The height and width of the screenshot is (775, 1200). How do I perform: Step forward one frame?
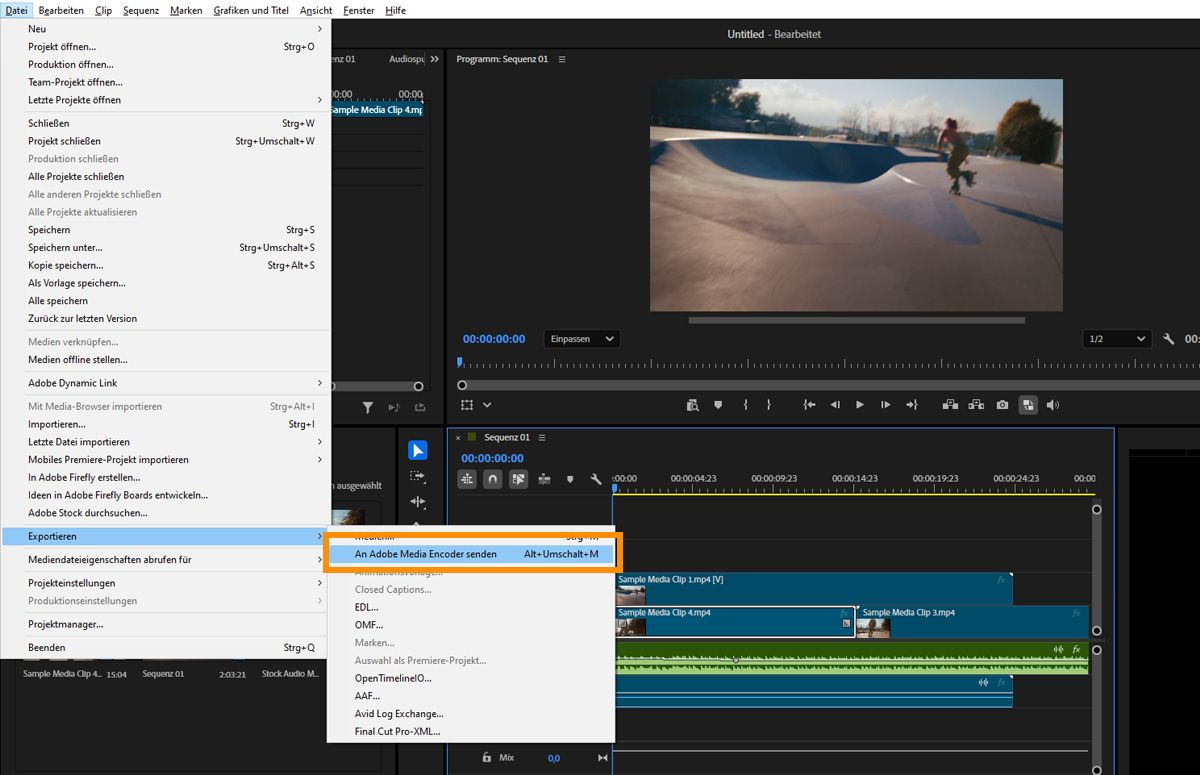pyautogui.click(x=885, y=405)
